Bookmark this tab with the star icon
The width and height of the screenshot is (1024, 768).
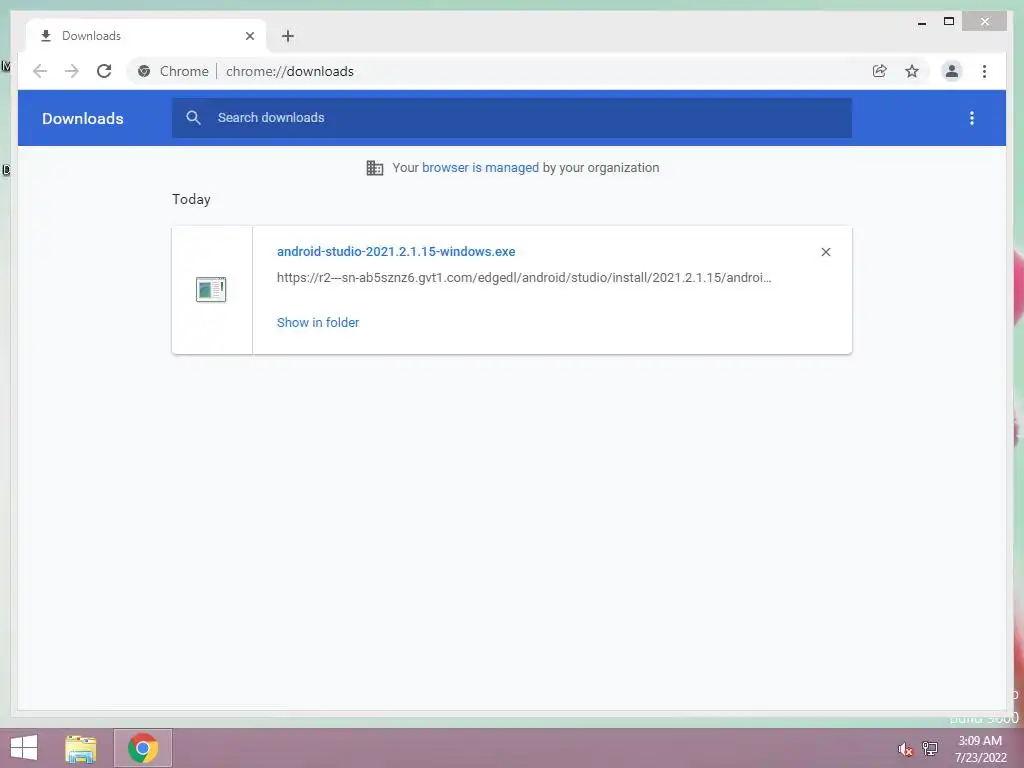912,71
